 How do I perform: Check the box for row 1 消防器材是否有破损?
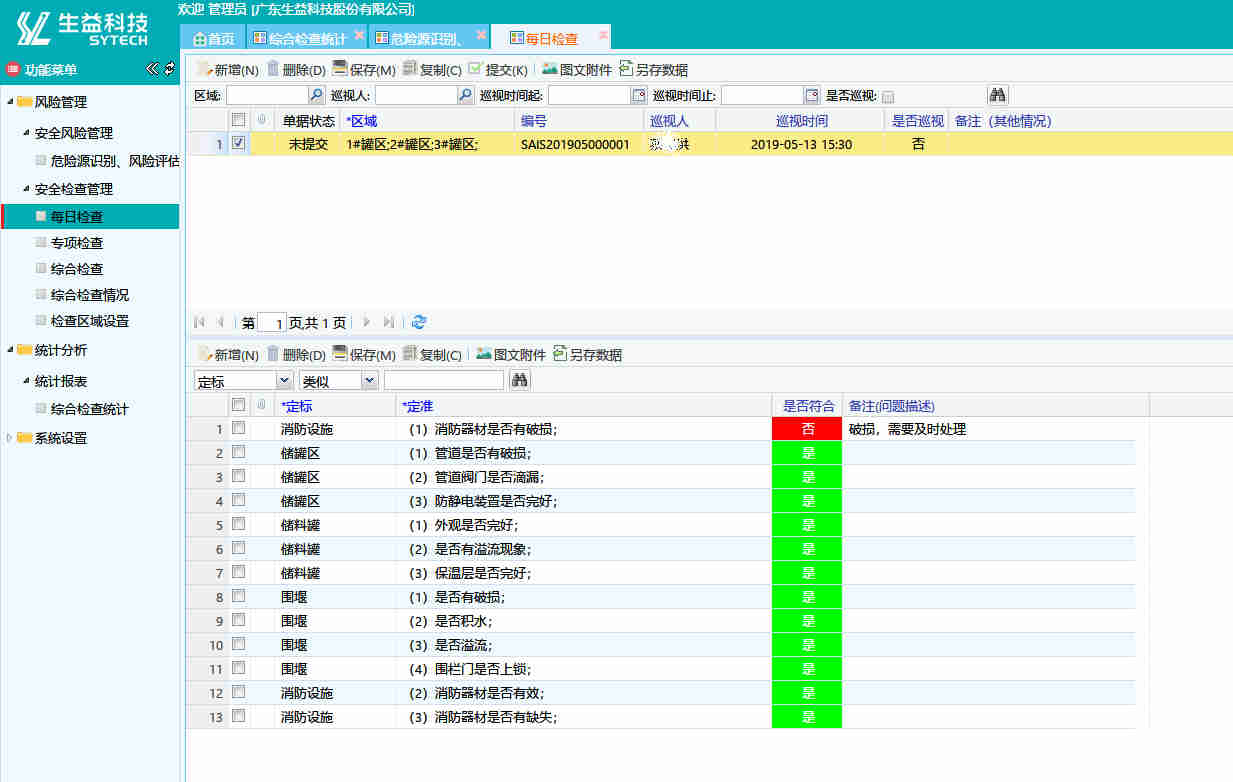pyautogui.click(x=238, y=428)
